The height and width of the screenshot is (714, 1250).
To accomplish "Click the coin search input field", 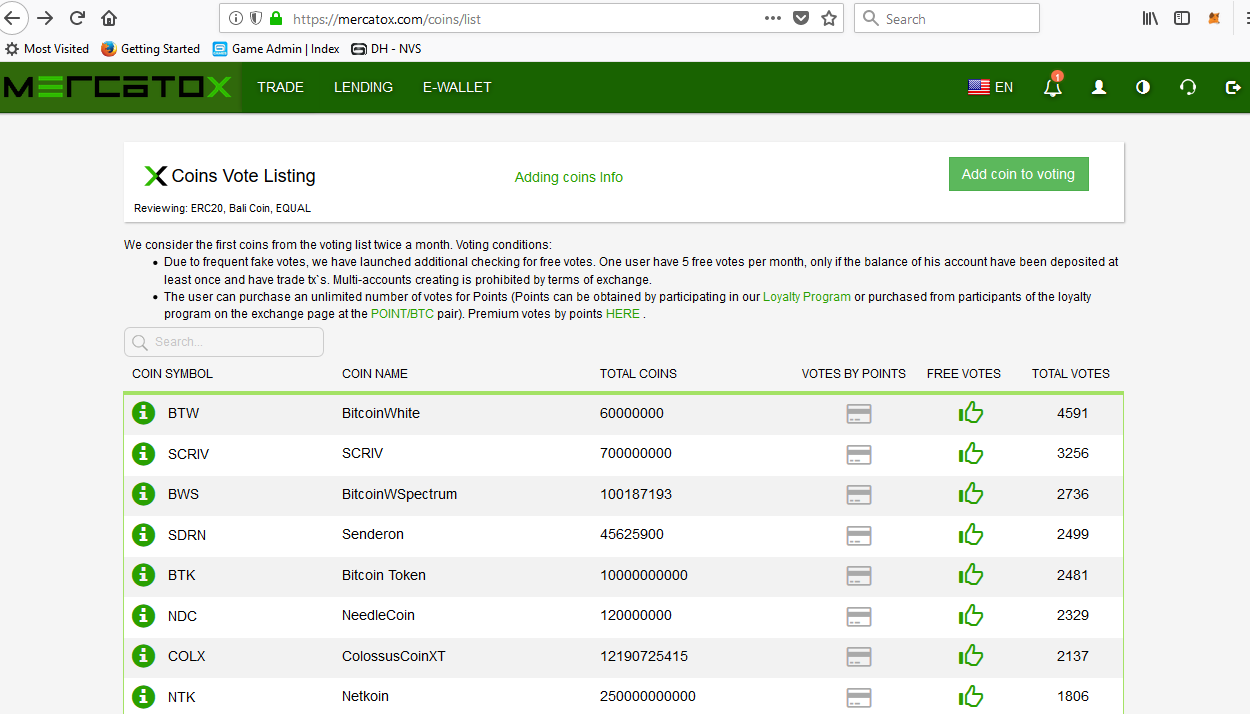I will point(224,342).
